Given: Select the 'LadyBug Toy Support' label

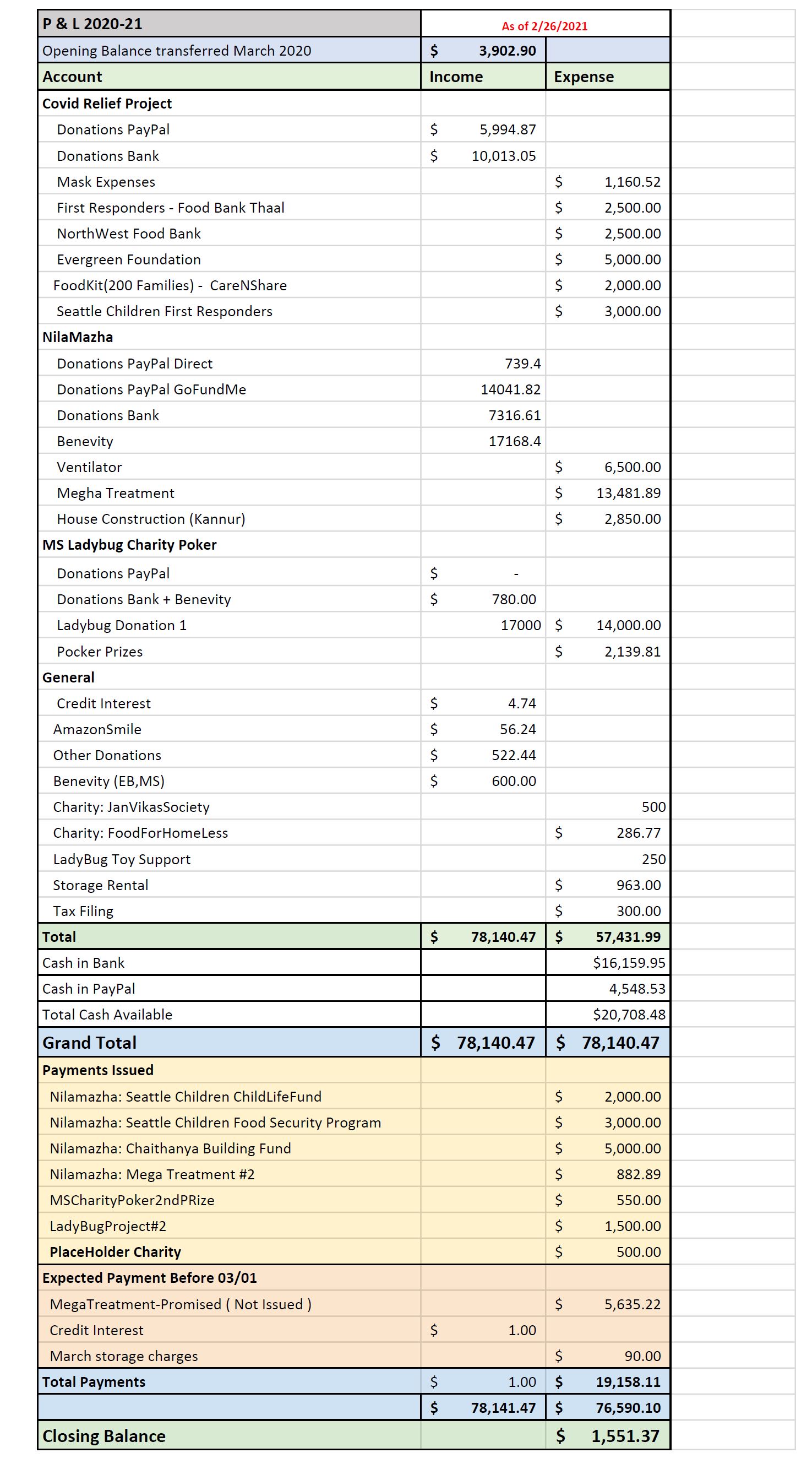Looking at the screenshot, I should click(x=229, y=859).
